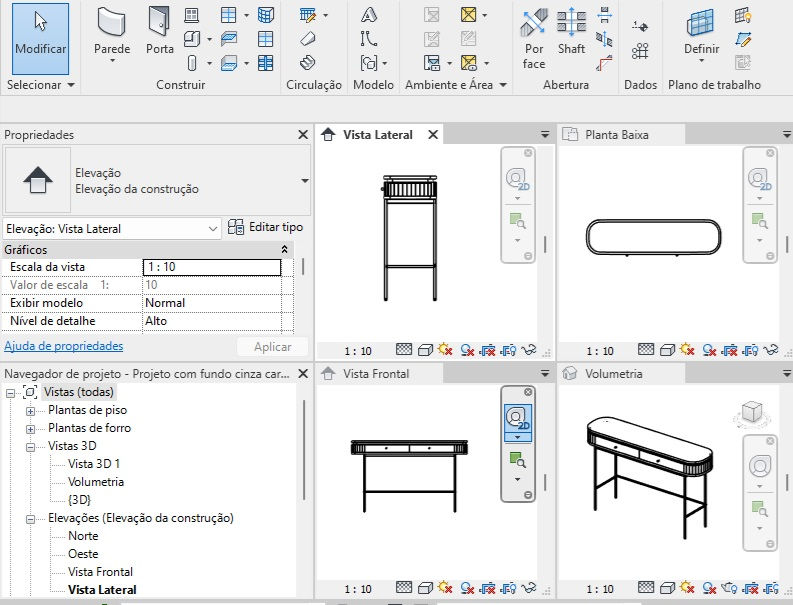Select the Porta (door) tool
Screen dimensions: 793x605
(159, 29)
